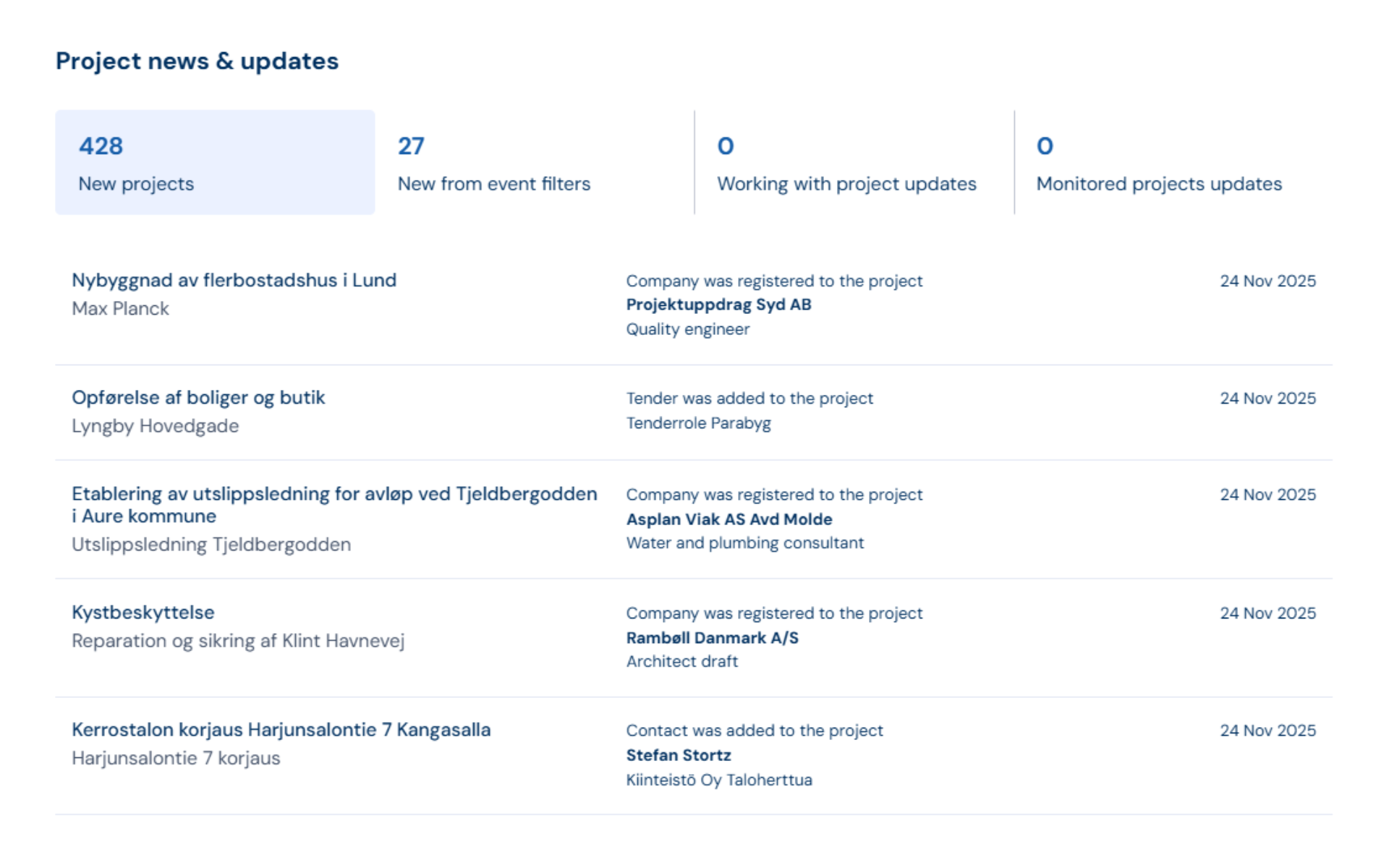Select the New projects tab
1389x868 pixels.
[215, 163]
